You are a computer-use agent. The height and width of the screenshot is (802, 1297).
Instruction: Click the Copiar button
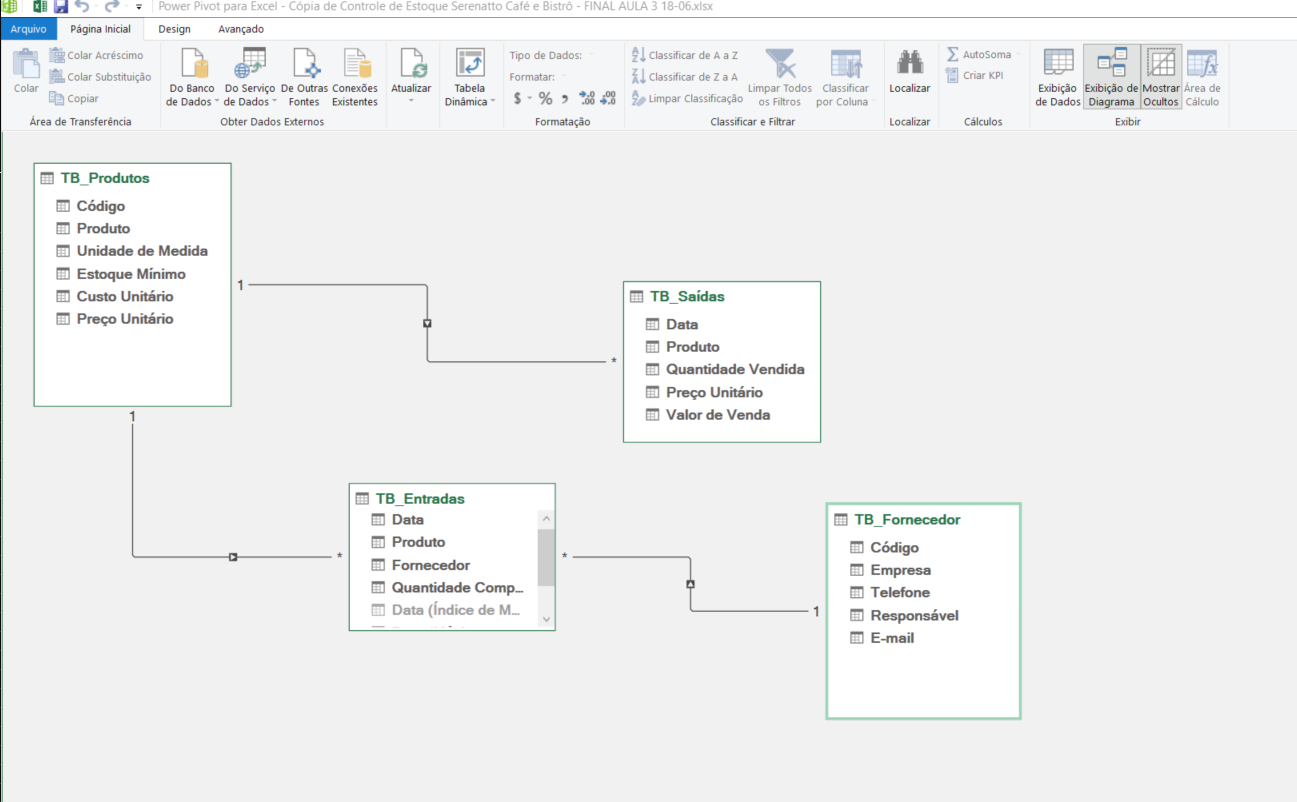(75, 98)
